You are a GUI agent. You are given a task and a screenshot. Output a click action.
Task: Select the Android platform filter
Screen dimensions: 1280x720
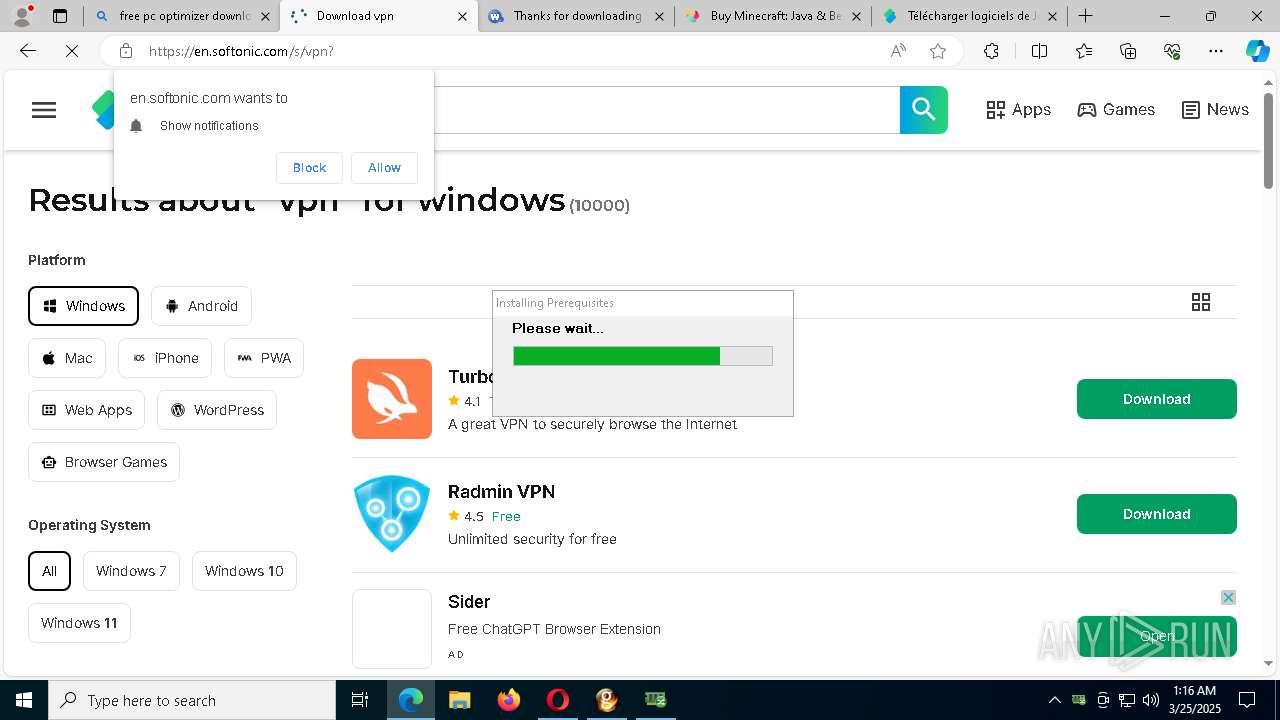point(201,306)
